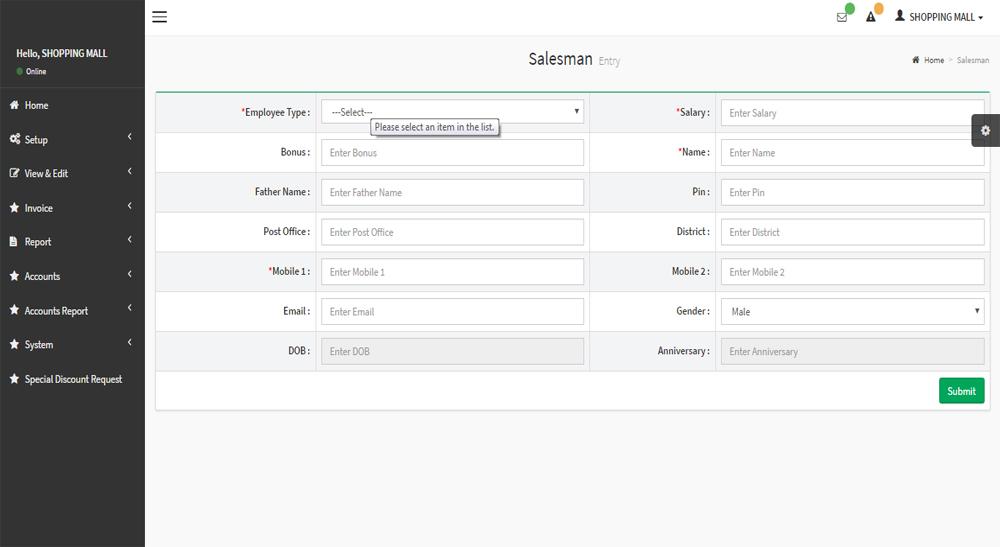1000x547 pixels.
Task: Focus the Enter Bonus field
Action: pos(452,152)
